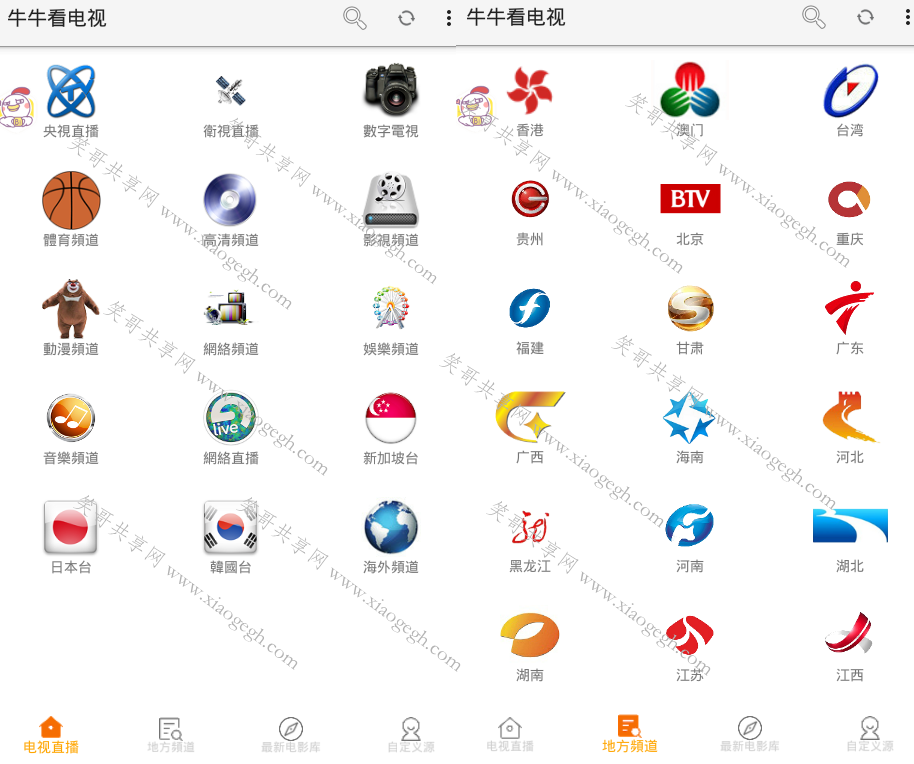Choose the 韓國台 flag icon

pyautogui.click(x=230, y=527)
